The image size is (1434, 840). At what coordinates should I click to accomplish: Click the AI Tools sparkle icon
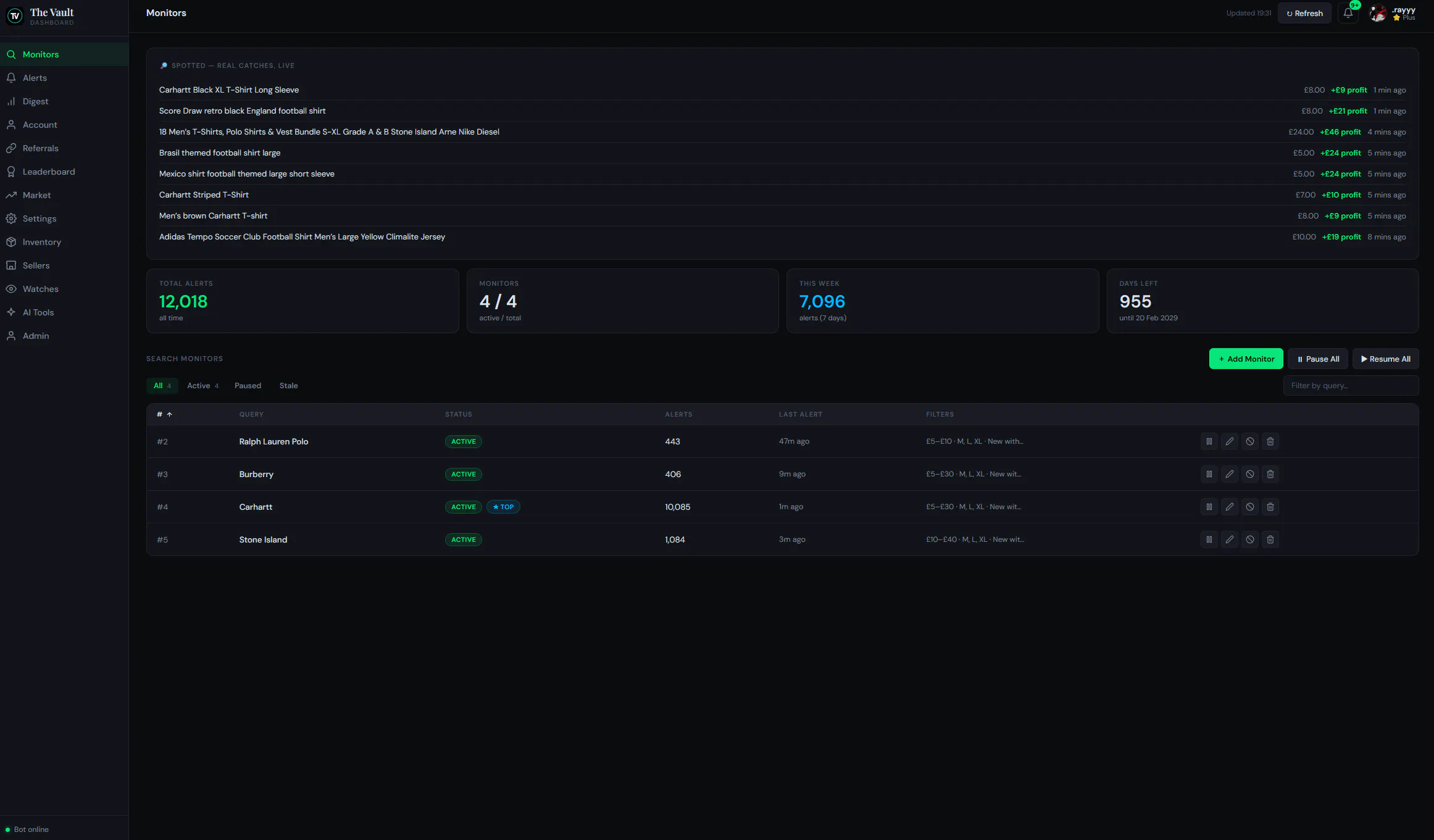(x=11, y=312)
